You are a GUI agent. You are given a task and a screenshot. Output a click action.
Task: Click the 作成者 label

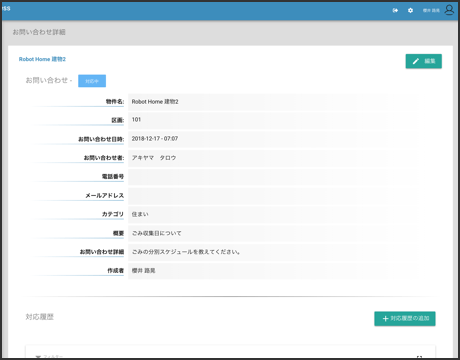[x=116, y=271]
